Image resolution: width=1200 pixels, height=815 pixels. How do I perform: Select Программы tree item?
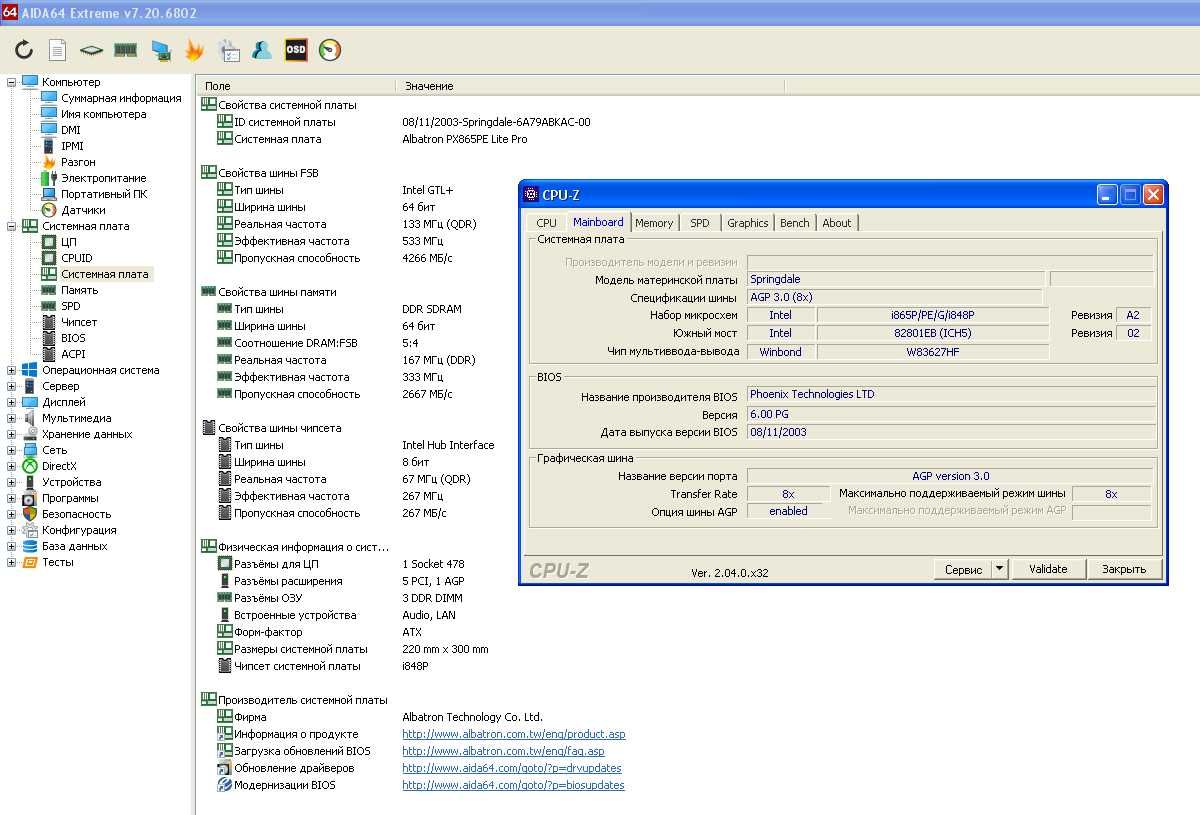pyautogui.click(x=70, y=498)
